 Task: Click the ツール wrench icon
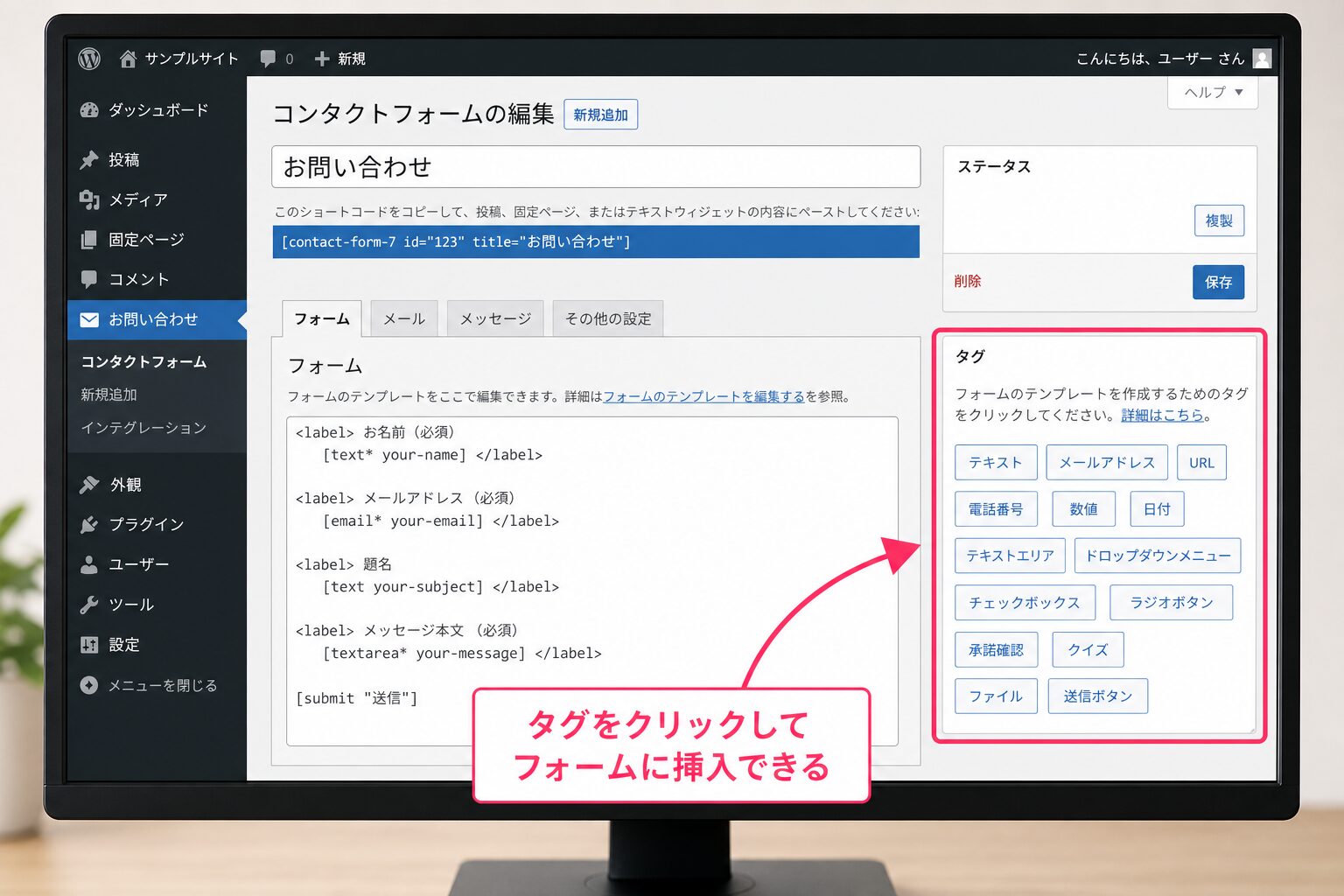coord(89,605)
